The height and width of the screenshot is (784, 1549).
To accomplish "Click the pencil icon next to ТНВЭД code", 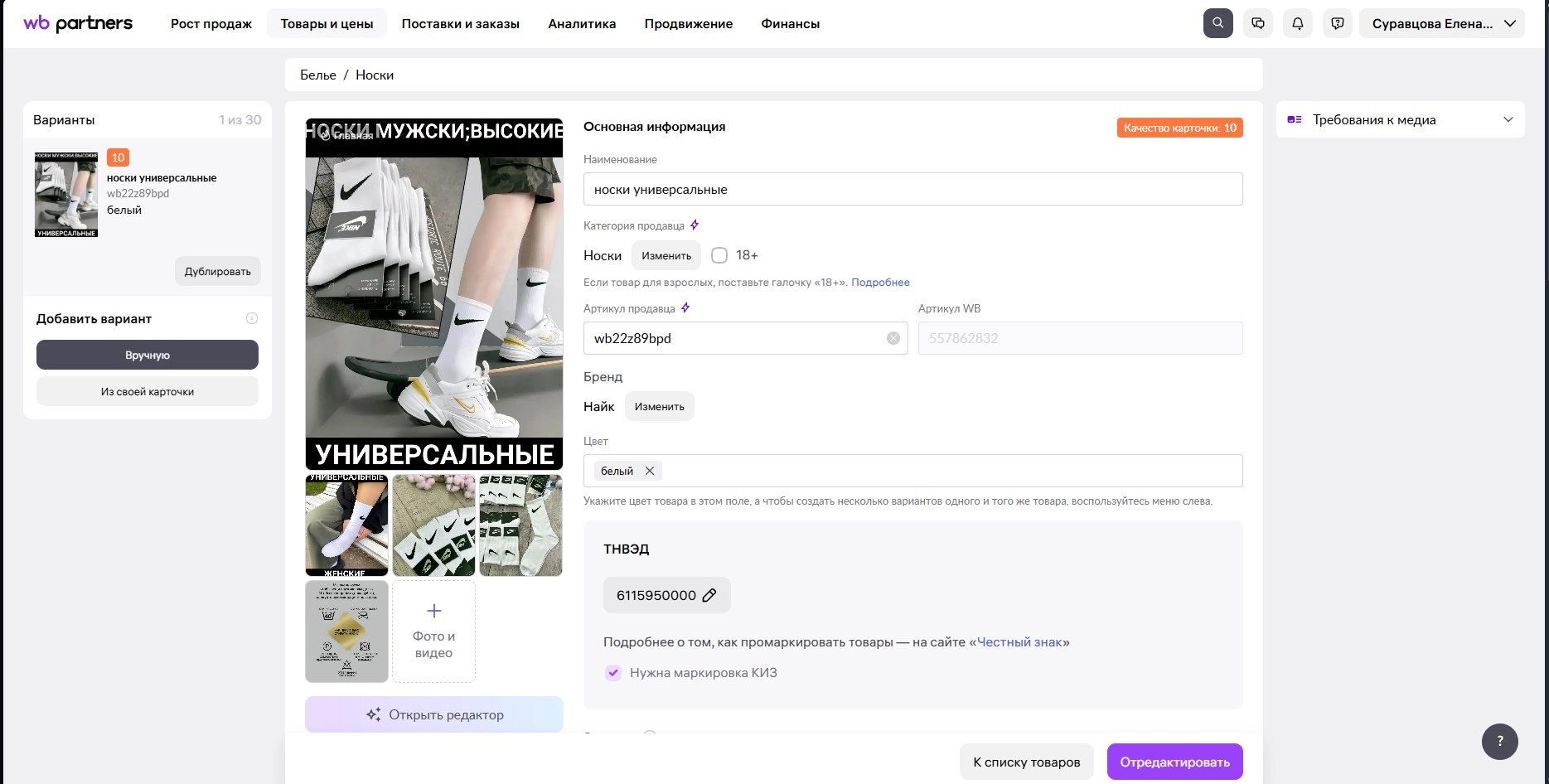I will coord(709,595).
